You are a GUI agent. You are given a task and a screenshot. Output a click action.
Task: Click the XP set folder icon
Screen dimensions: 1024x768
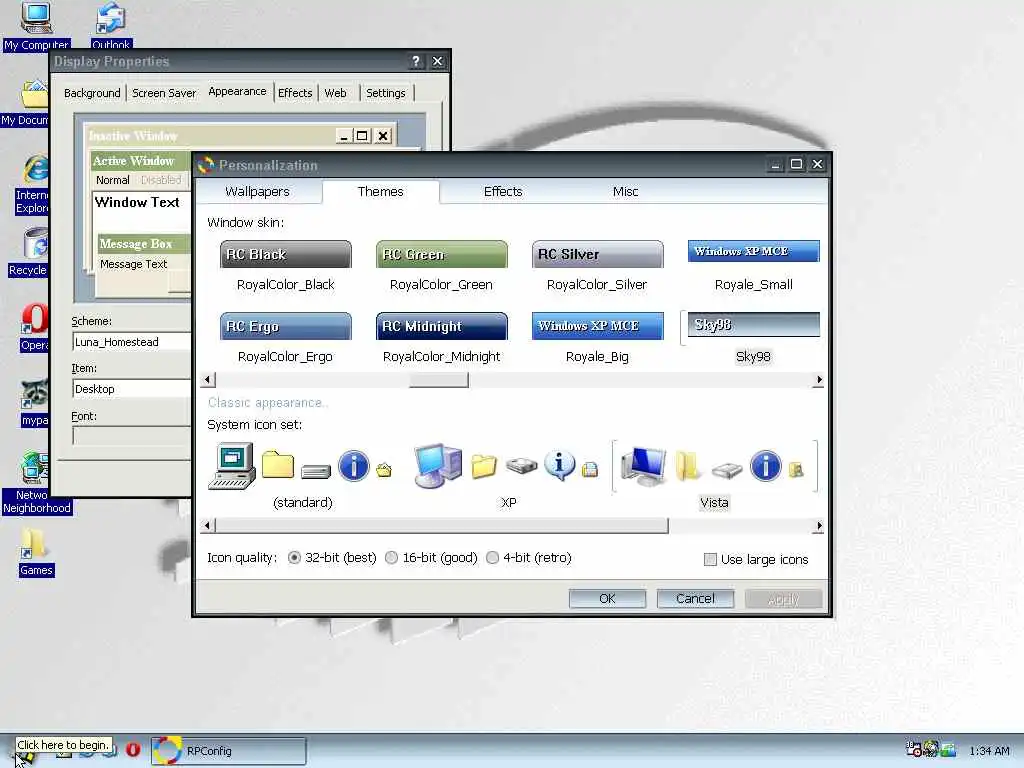484,466
